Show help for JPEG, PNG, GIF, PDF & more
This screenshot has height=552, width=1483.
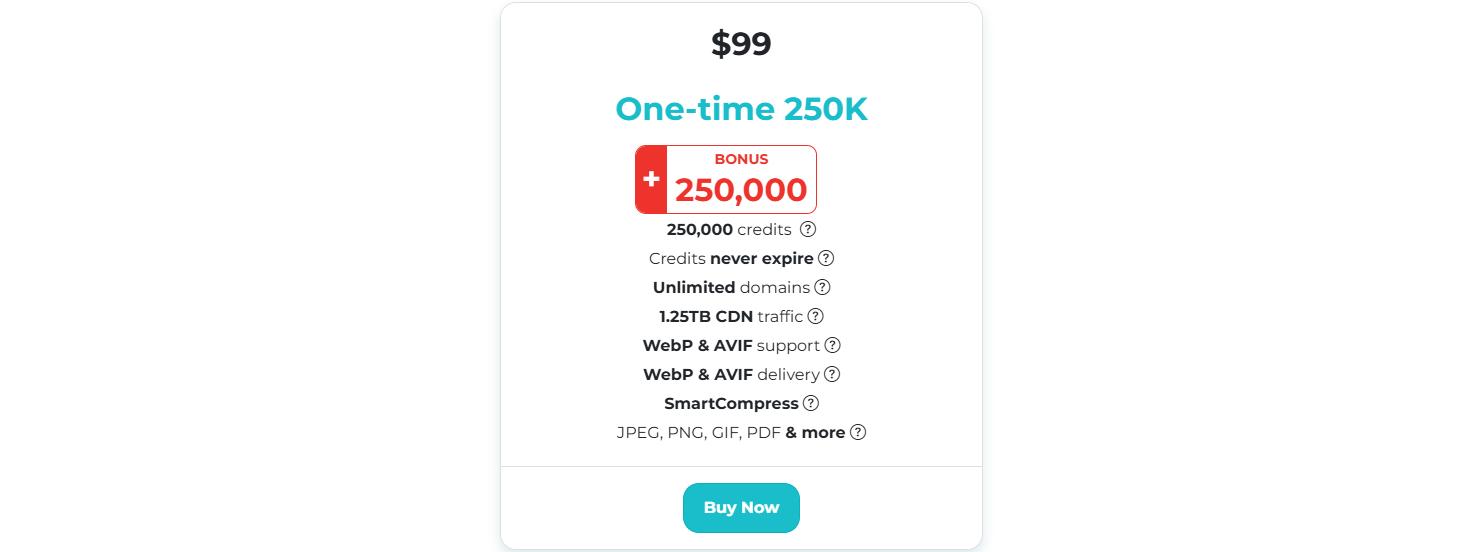pos(857,432)
